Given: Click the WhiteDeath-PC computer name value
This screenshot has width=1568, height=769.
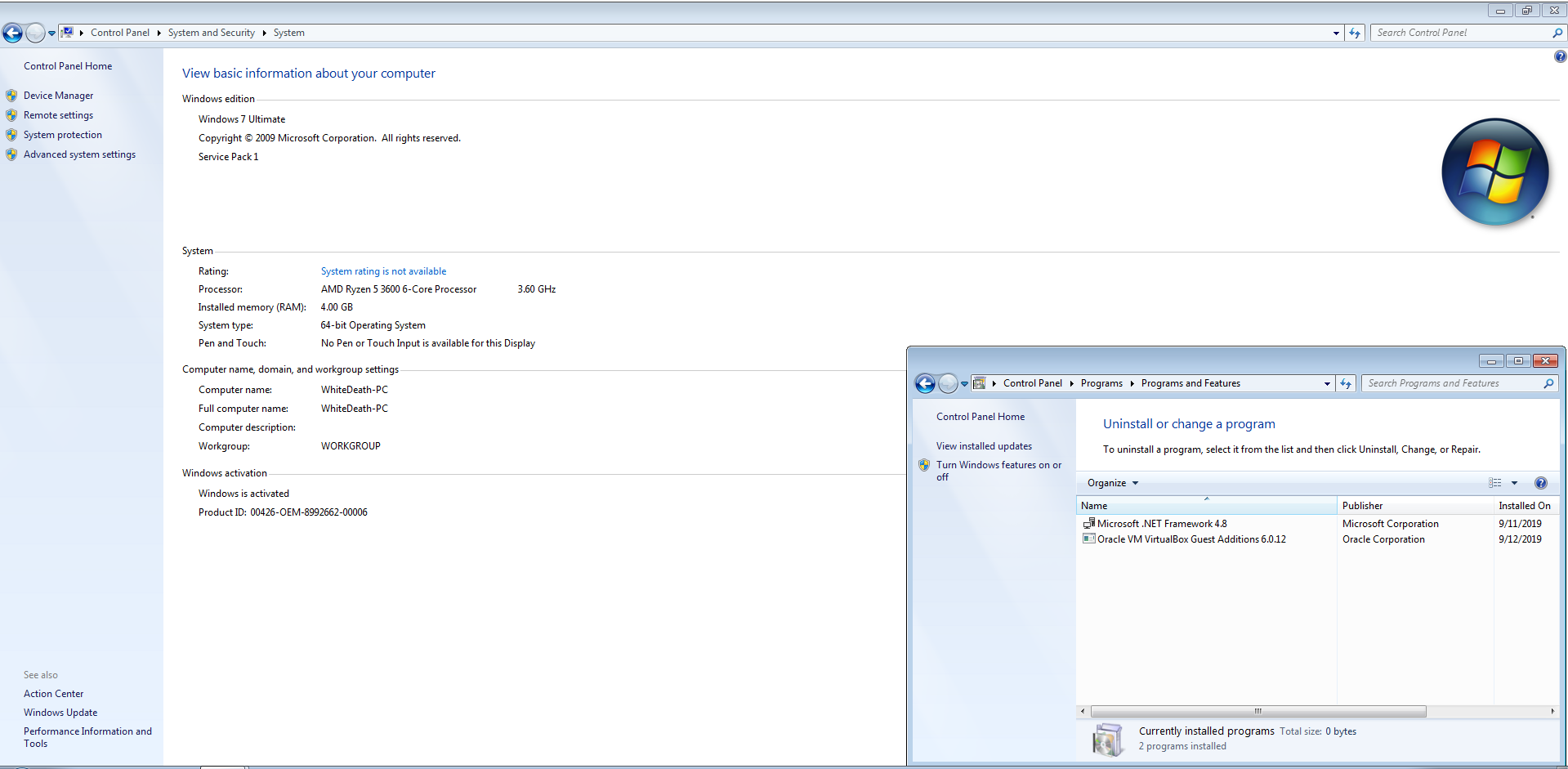Looking at the screenshot, I should [355, 390].
